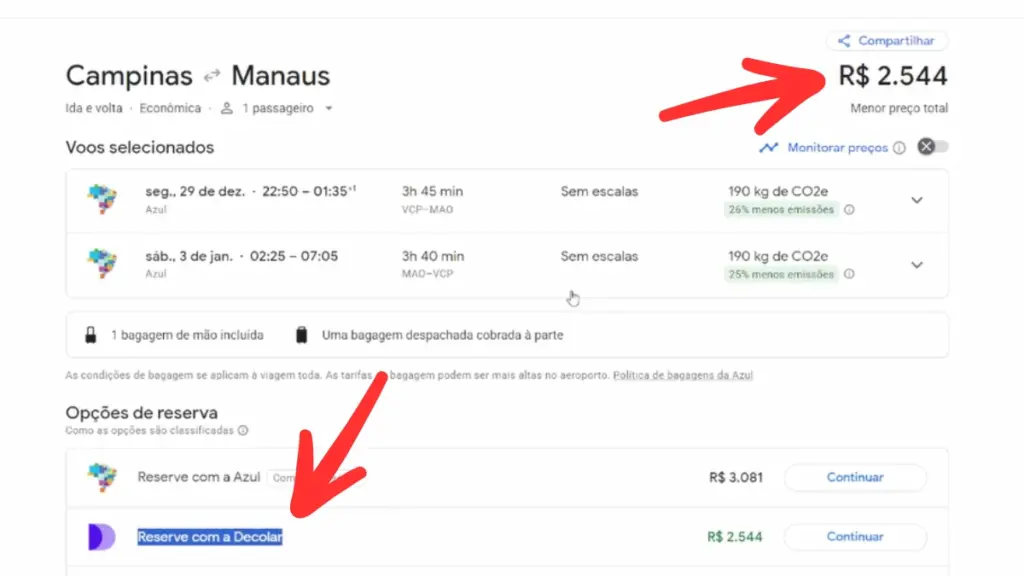The height and width of the screenshot is (576, 1024).
Task: Click Uma bagagem despachada cobrada à parte text
Action: tap(442, 335)
